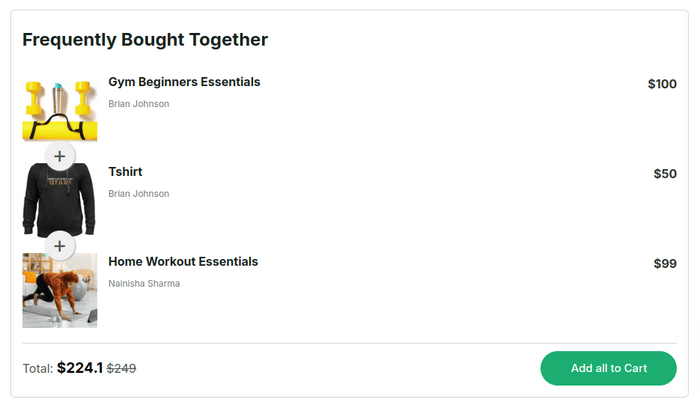This screenshot has width=700, height=411.
Task: Click the $100 price
Action: pos(662,84)
